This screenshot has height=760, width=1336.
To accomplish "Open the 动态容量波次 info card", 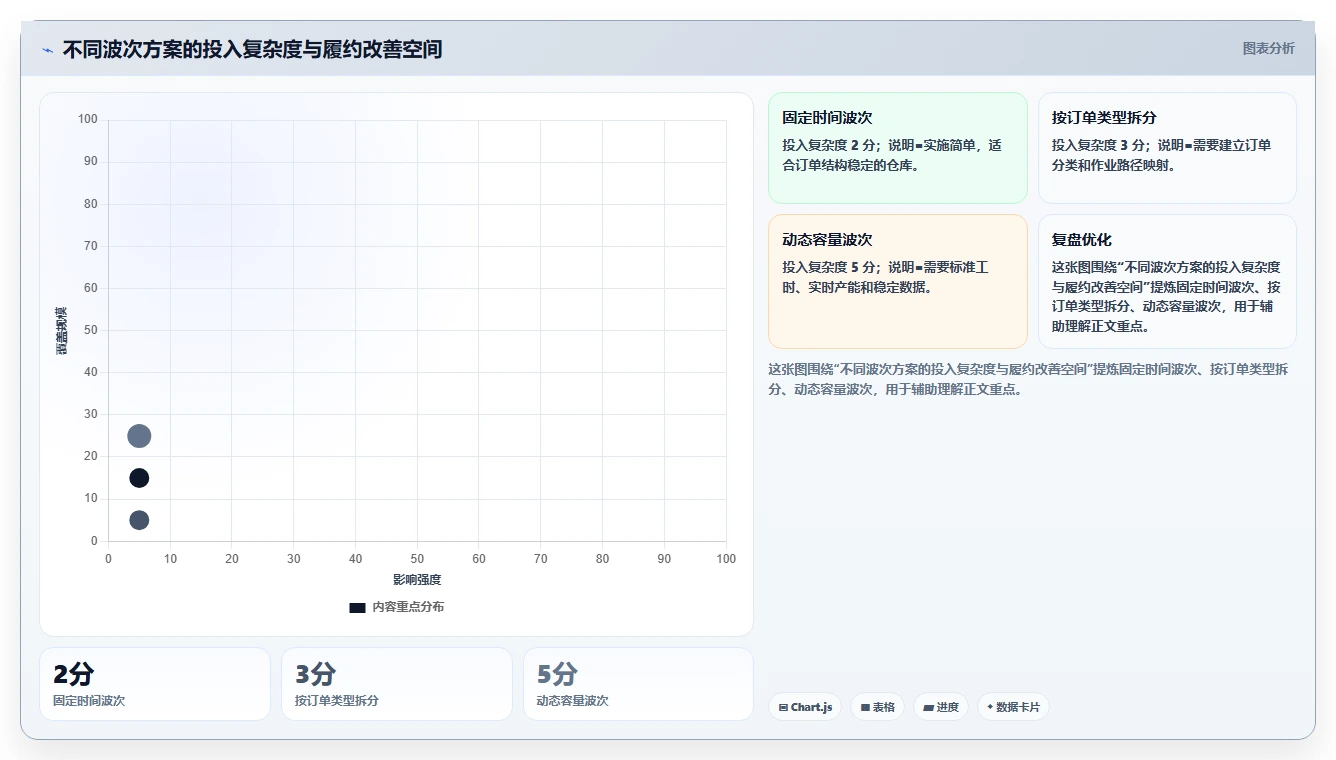I will (897, 281).
